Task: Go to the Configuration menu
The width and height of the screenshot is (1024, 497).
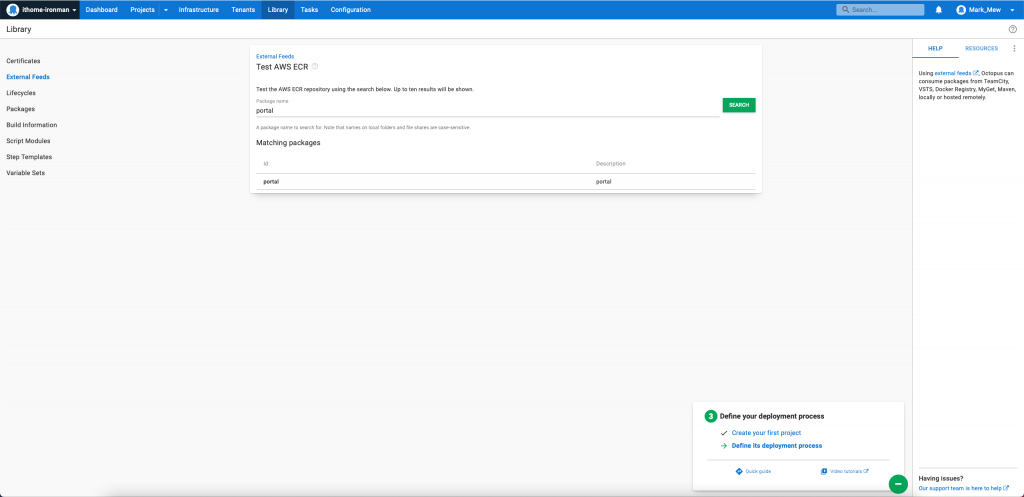Action: 351,10
